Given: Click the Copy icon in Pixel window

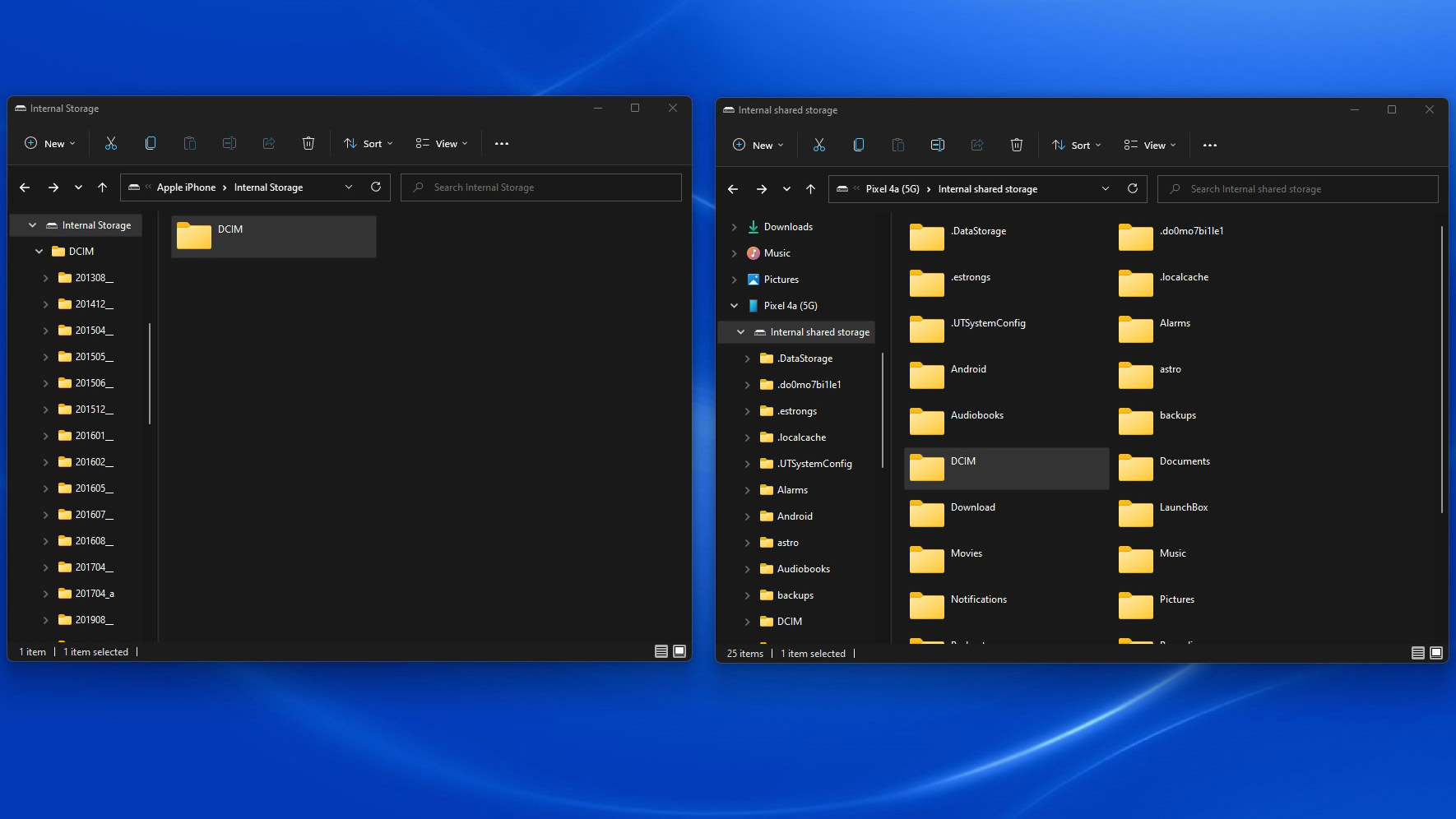Looking at the screenshot, I should coord(858,145).
